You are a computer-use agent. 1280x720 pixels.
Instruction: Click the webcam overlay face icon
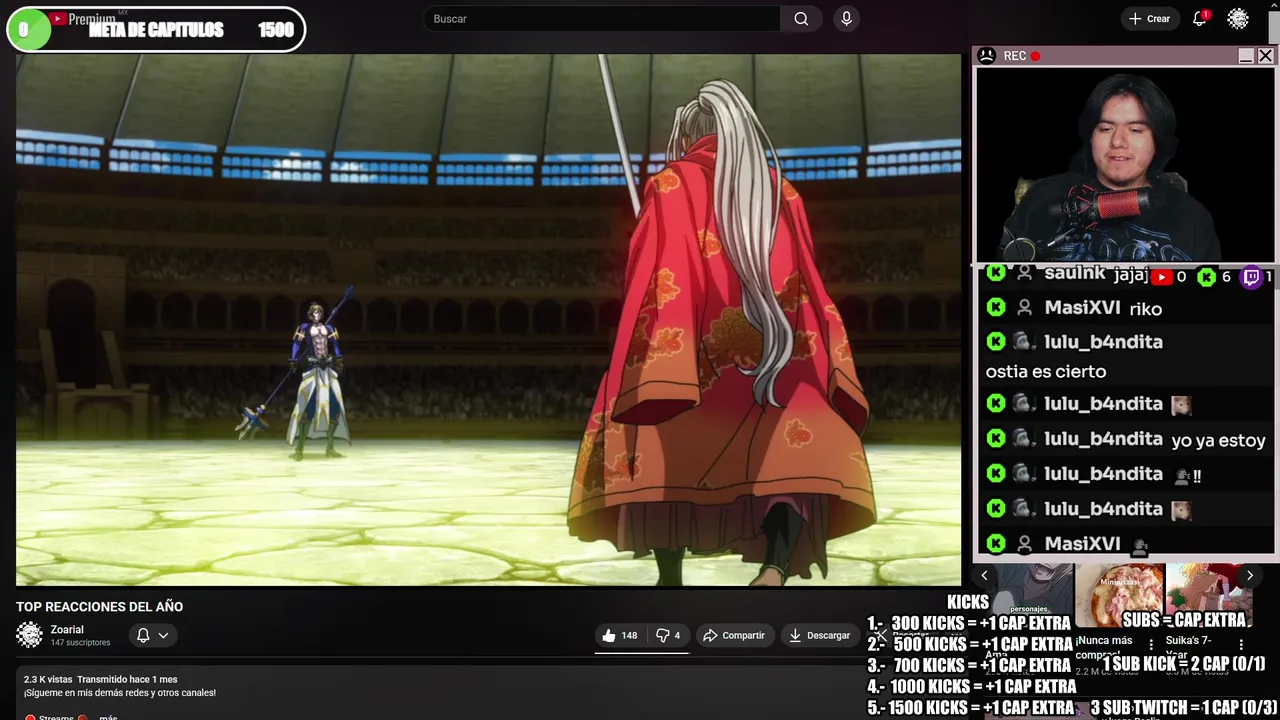pos(986,56)
